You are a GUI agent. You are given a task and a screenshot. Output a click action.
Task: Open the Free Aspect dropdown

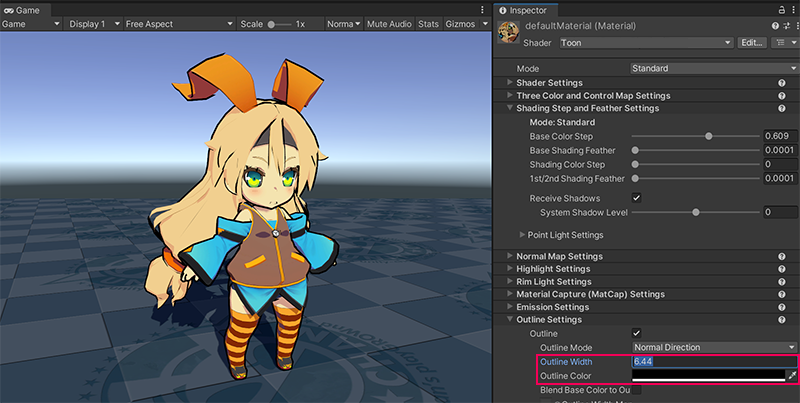pyautogui.click(x=180, y=24)
